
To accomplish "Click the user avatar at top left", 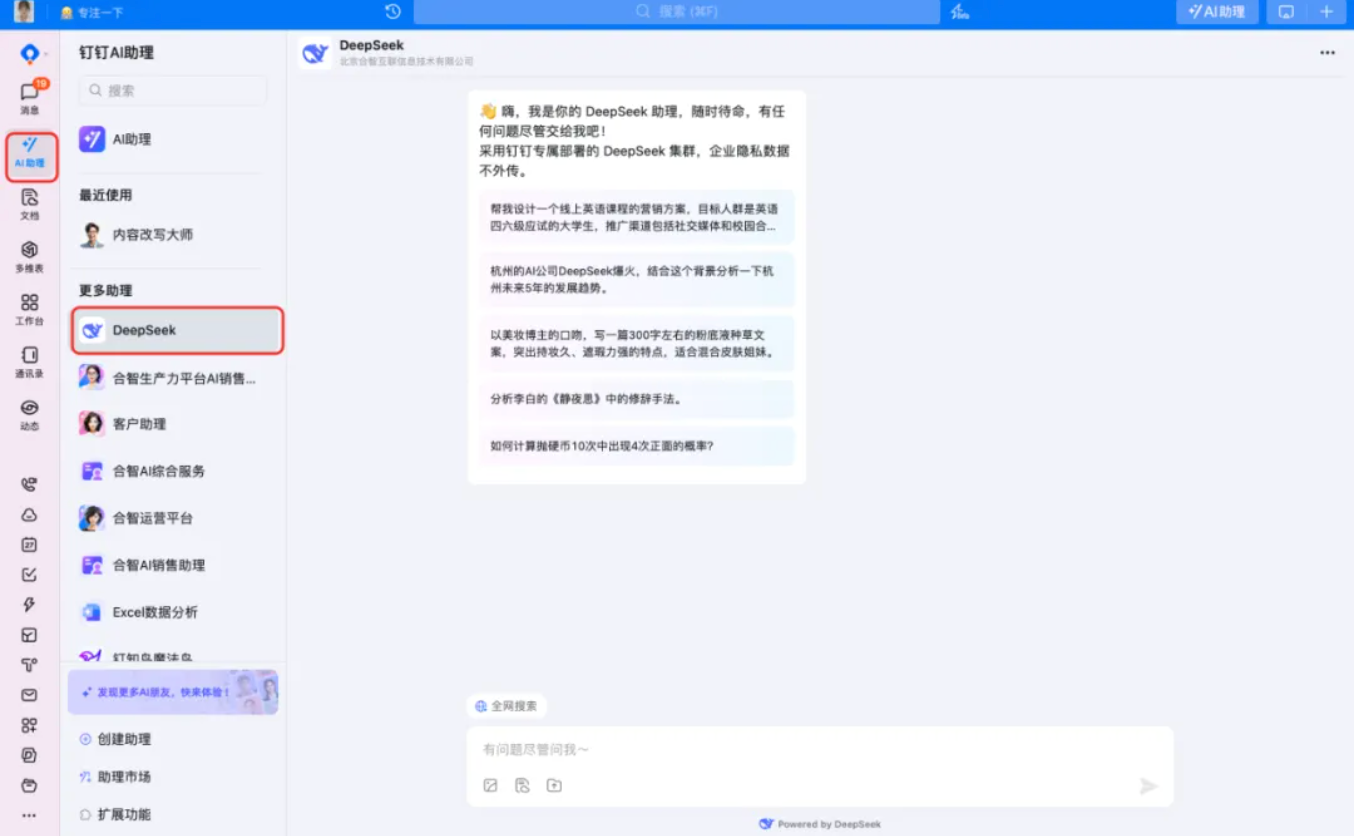I will [x=24, y=12].
